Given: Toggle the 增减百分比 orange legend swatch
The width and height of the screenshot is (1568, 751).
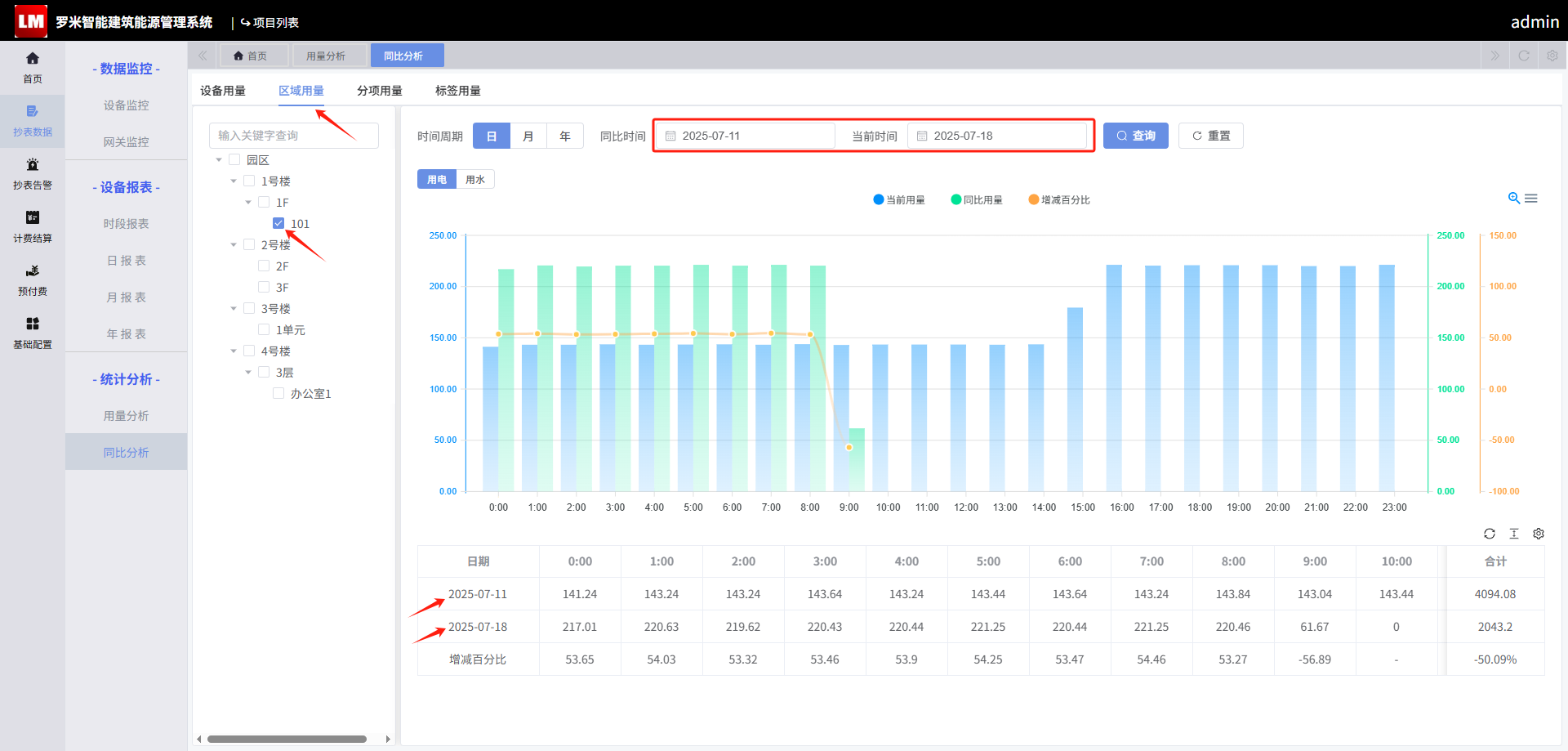Looking at the screenshot, I should pos(1034,199).
